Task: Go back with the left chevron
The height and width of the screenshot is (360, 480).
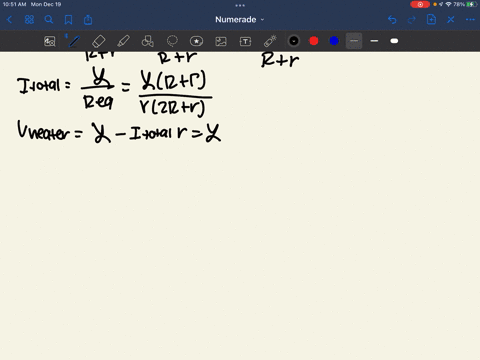Action: click(9, 20)
